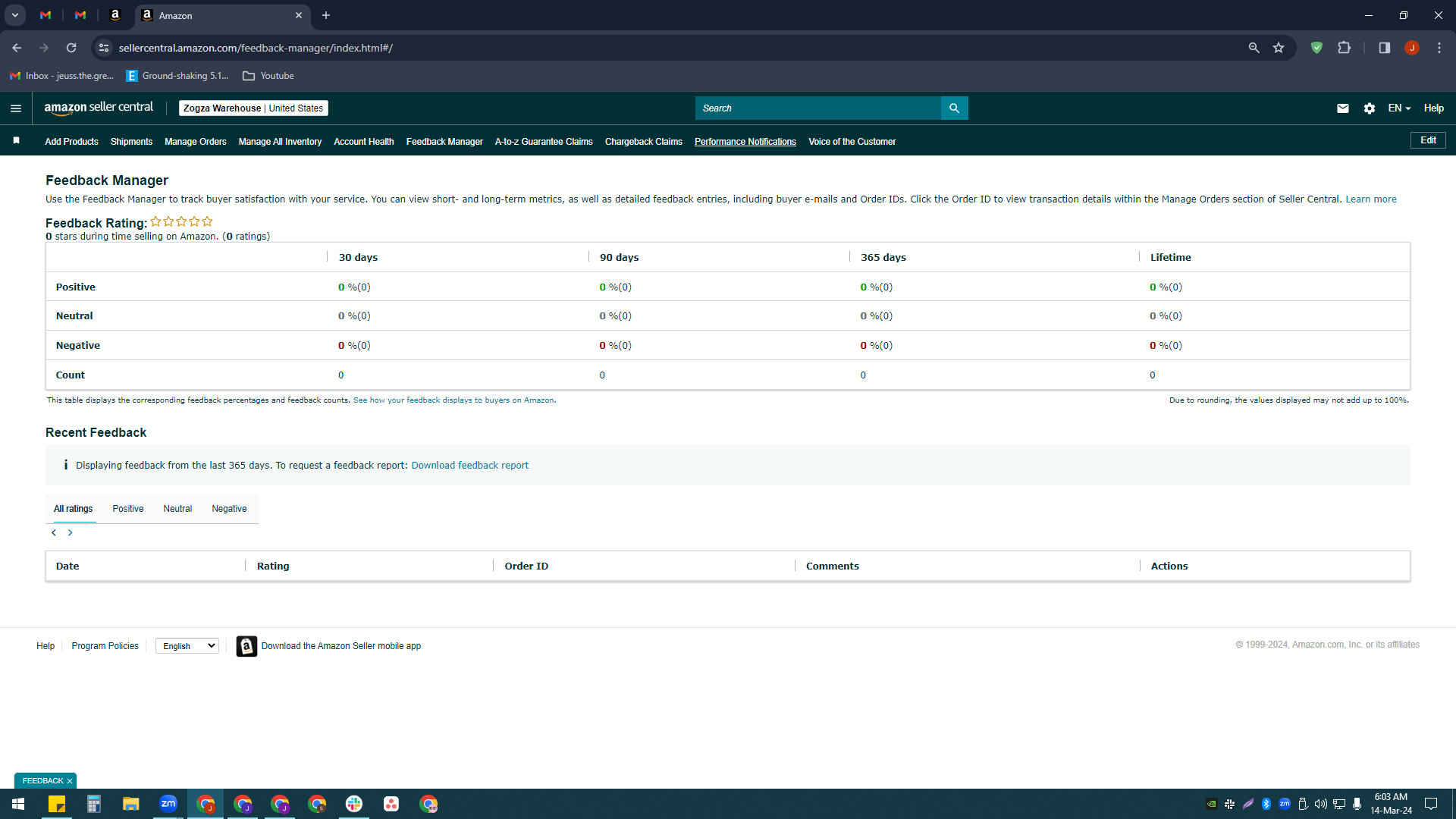This screenshot has width=1456, height=819.
Task: Click the Amazon Seller Central logo
Action: [x=99, y=108]
